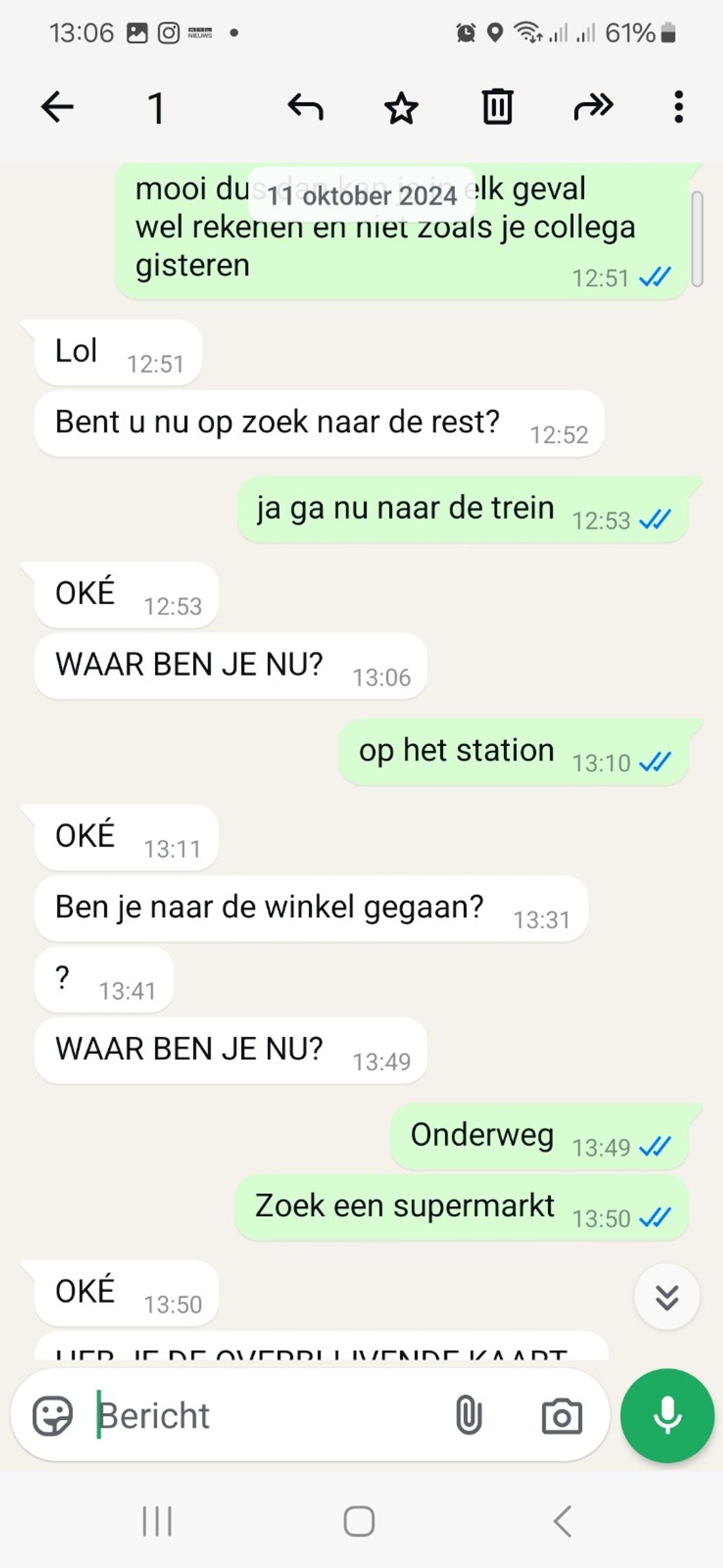Tap the chat scrollbar handle

pos(698,239)
